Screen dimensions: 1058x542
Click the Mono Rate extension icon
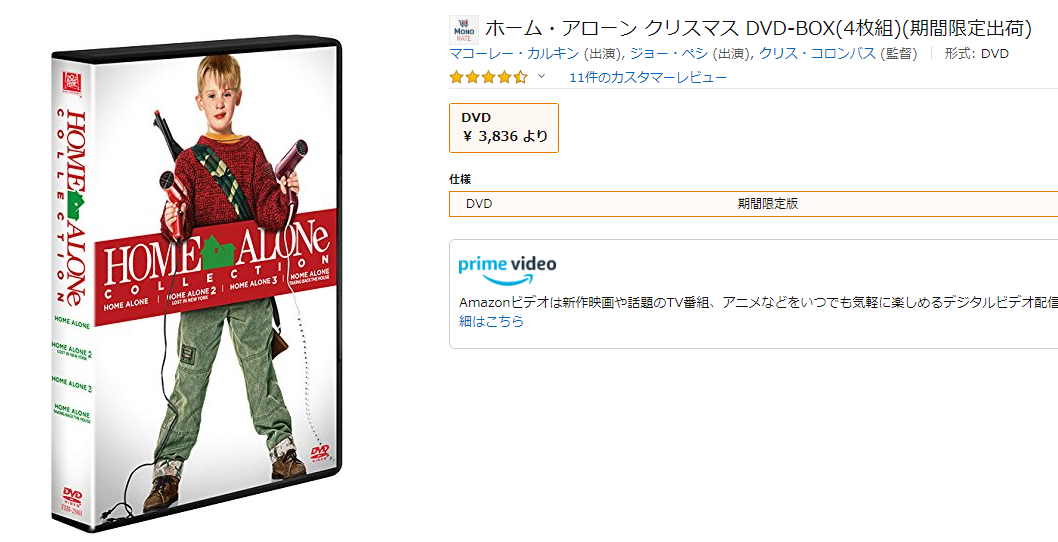coord(464,30)
